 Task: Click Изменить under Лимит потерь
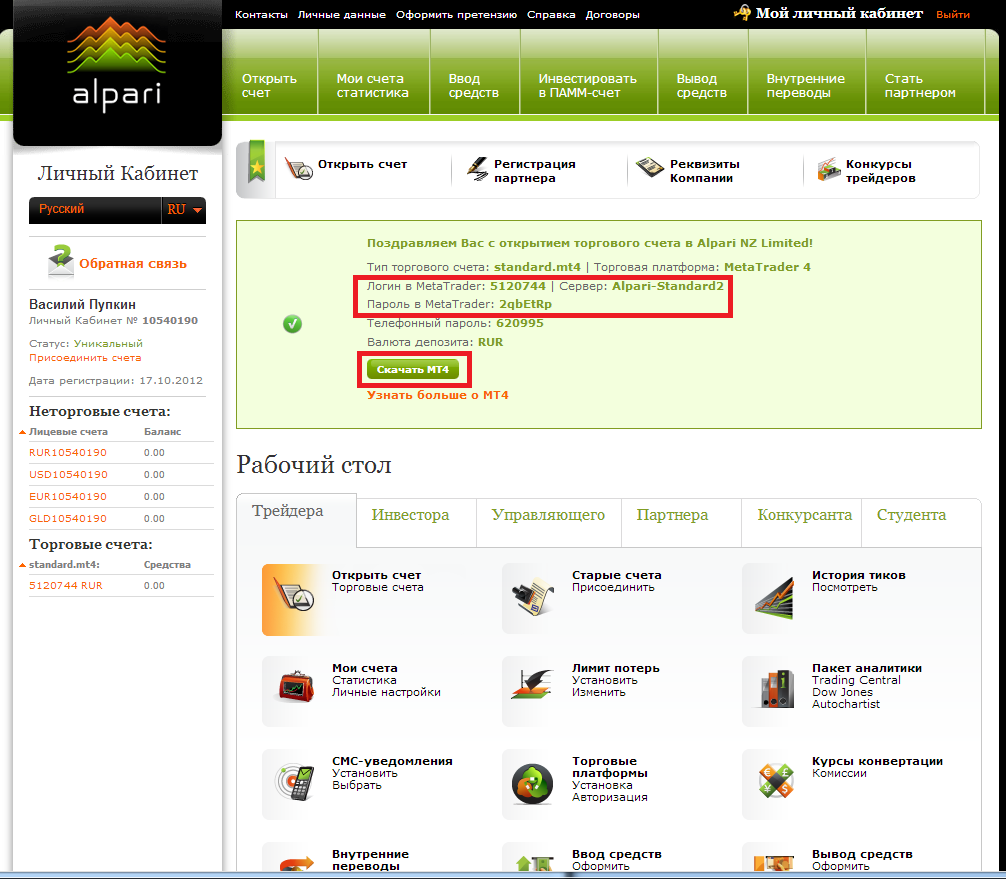[599, 692]
